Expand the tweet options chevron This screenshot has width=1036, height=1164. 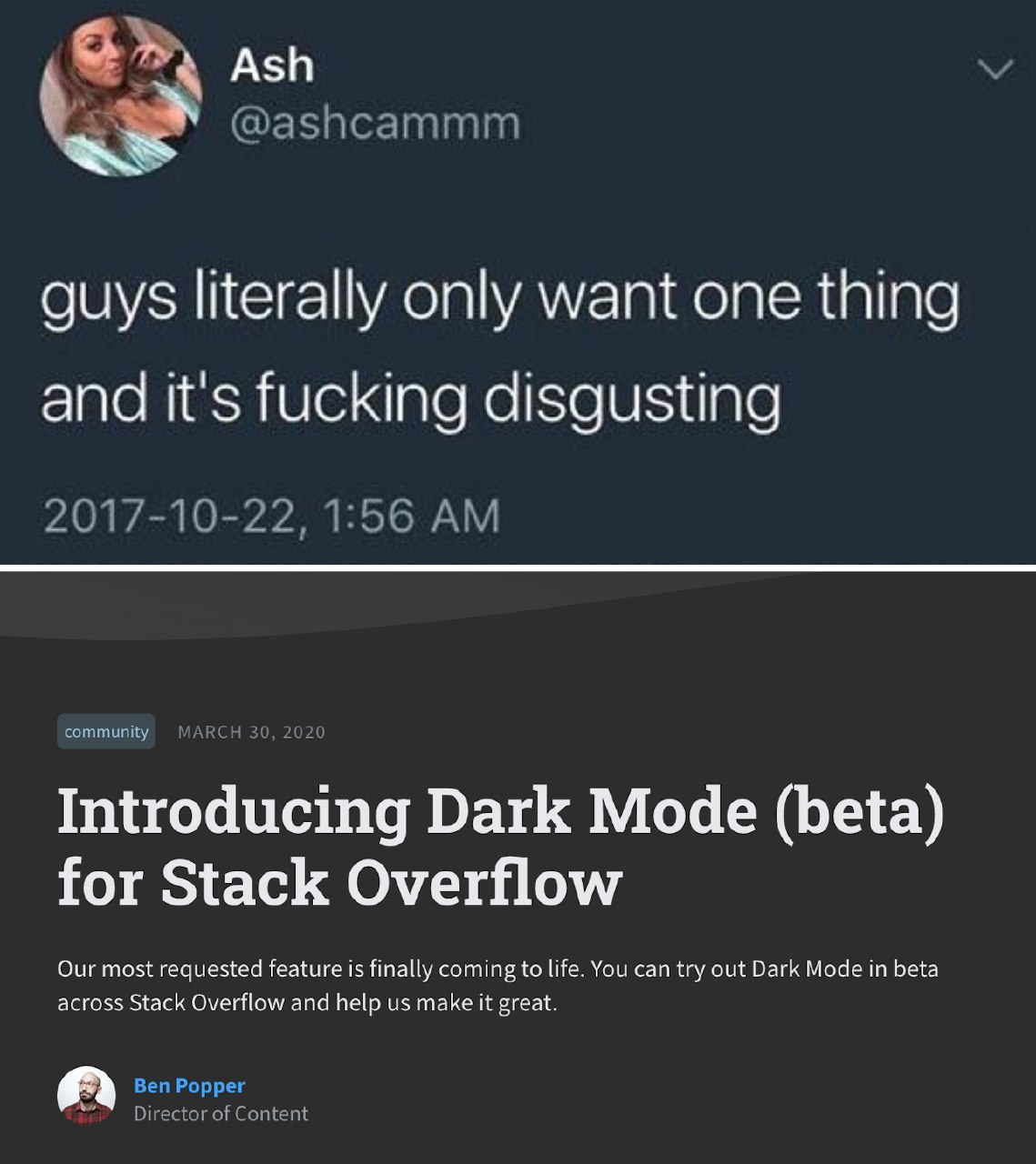(x=994, y=69)
